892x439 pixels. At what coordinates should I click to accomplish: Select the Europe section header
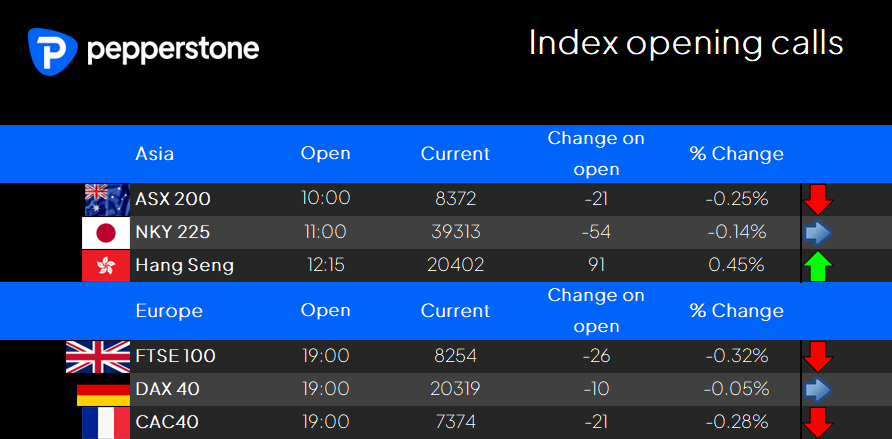tap(169, 311)
